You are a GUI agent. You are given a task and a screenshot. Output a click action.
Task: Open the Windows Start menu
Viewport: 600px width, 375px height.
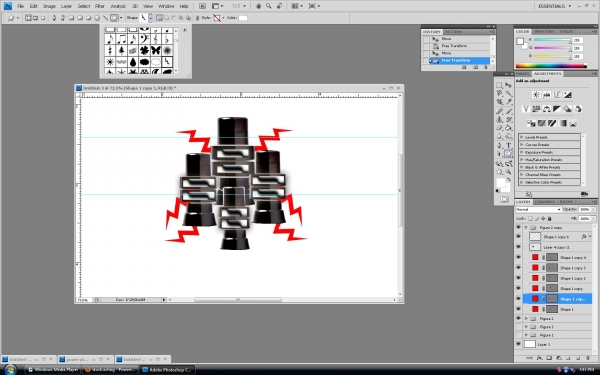point(10,370)
